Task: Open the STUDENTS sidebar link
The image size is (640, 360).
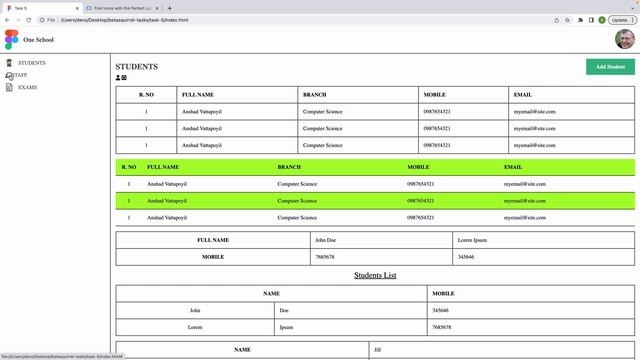Action: click(x=32, y=63)
